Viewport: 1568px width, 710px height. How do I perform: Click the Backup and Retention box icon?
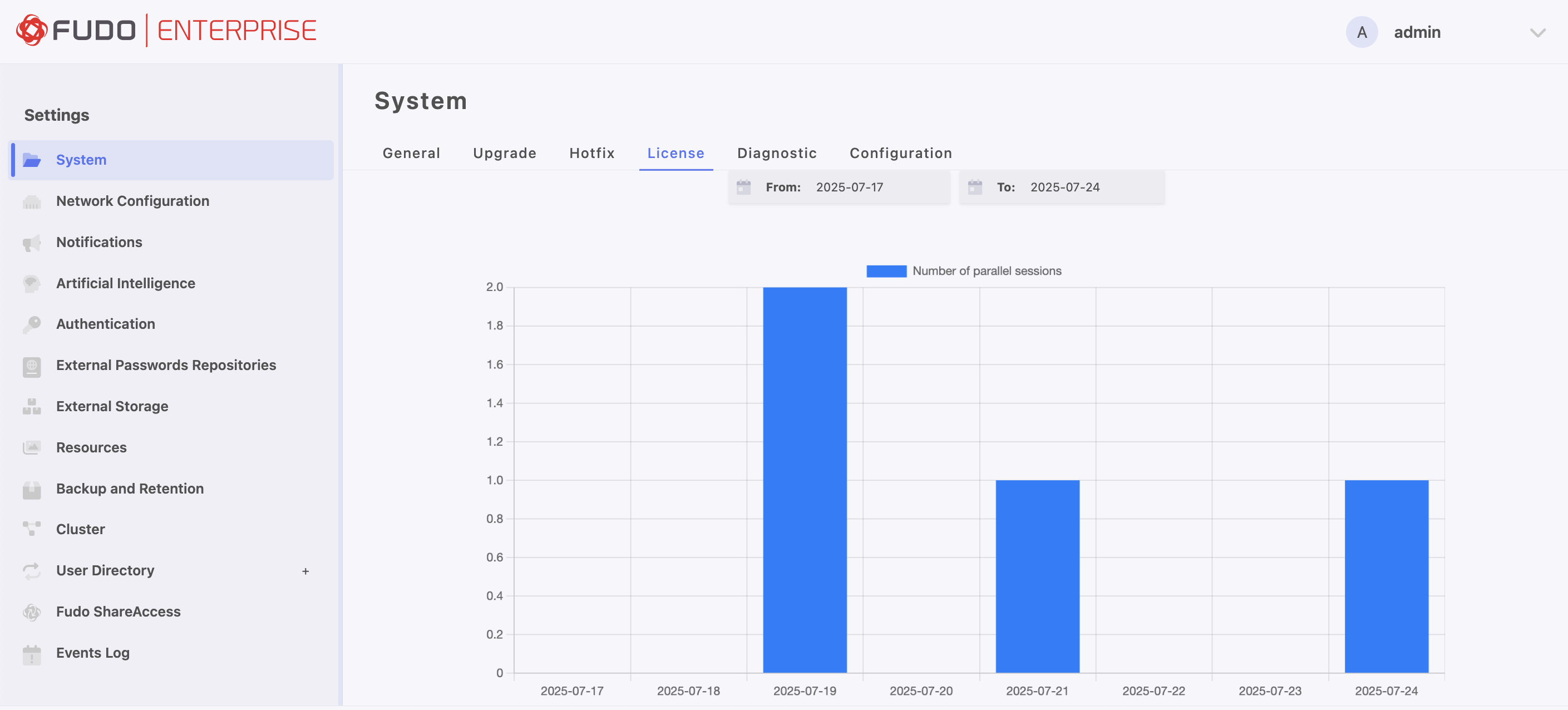click(32, 489)
